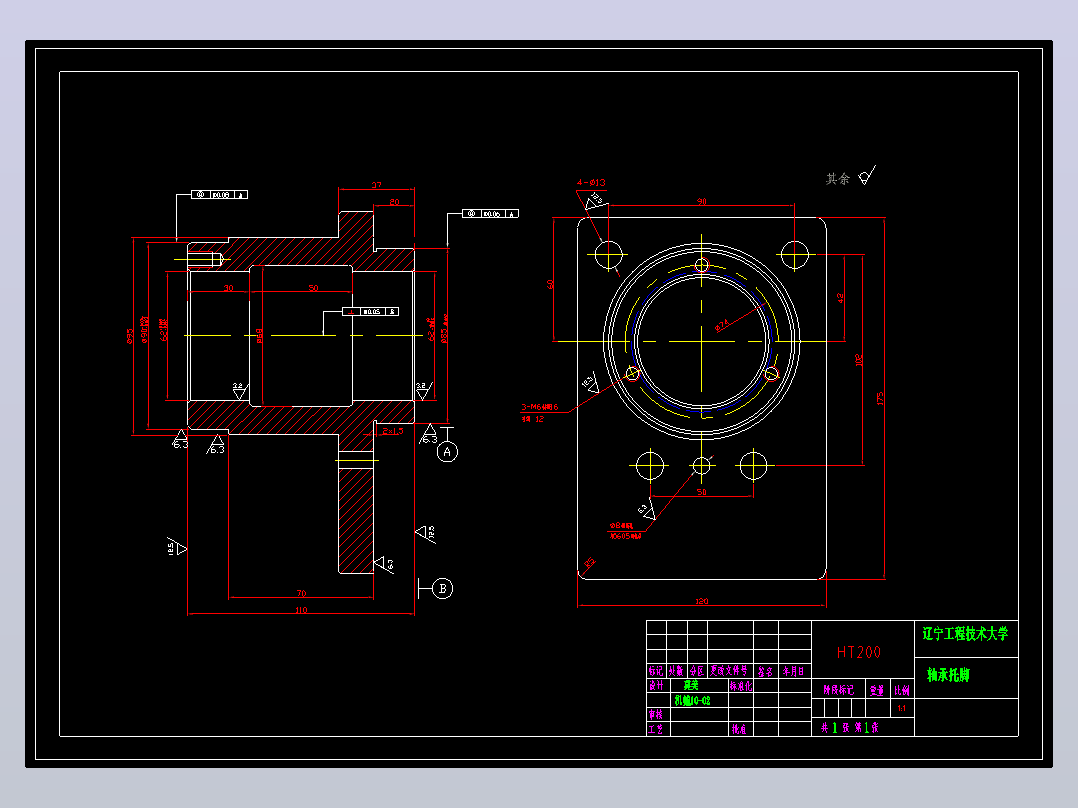Select the perpendicularity tolerance frame 0.05

pos(371,312)
